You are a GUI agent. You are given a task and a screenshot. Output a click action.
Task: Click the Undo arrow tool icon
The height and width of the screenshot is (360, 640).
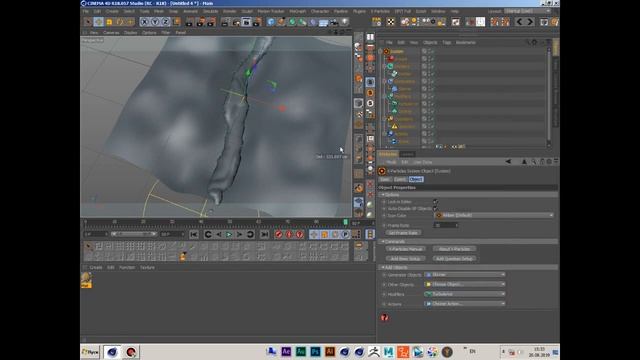click(519, 22)
